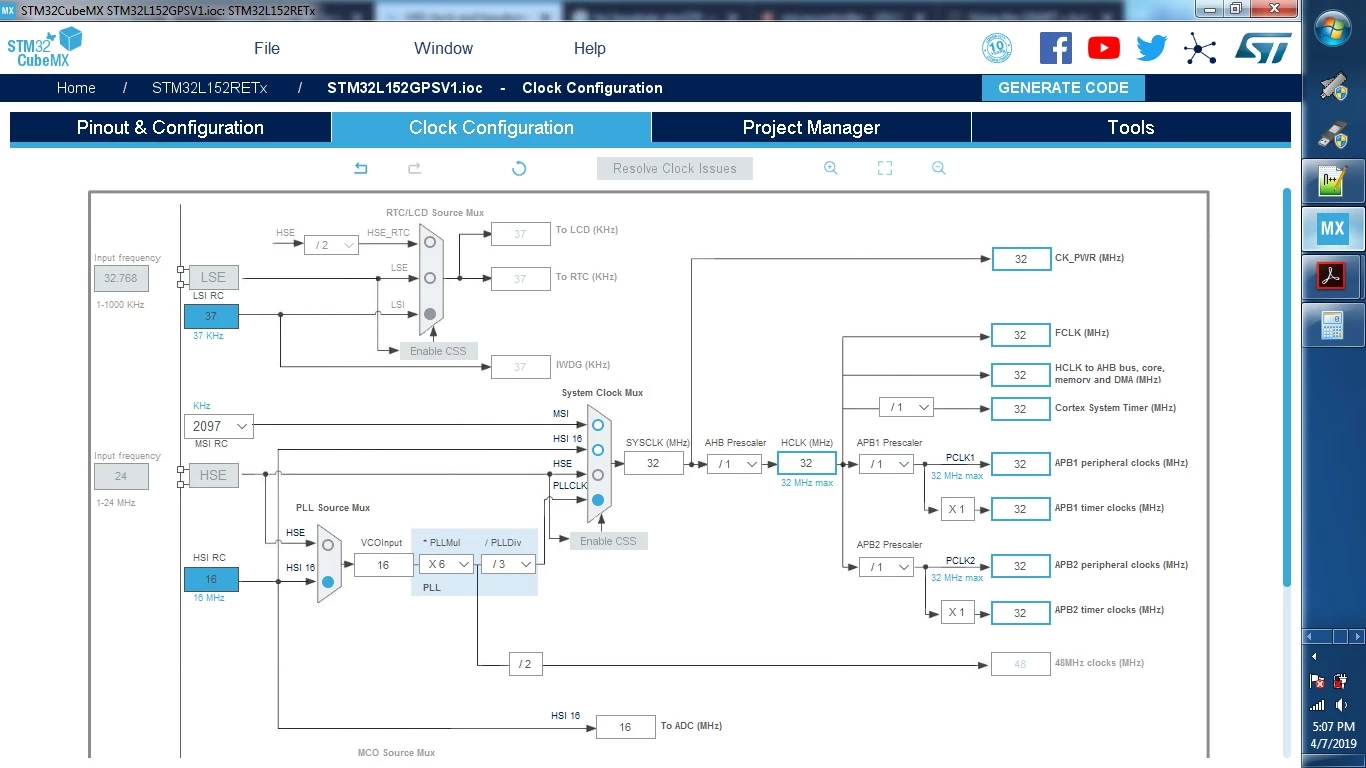This screenshot has width=1366, height=768.
Task: Open the File menu
Action: click(267, 48)
